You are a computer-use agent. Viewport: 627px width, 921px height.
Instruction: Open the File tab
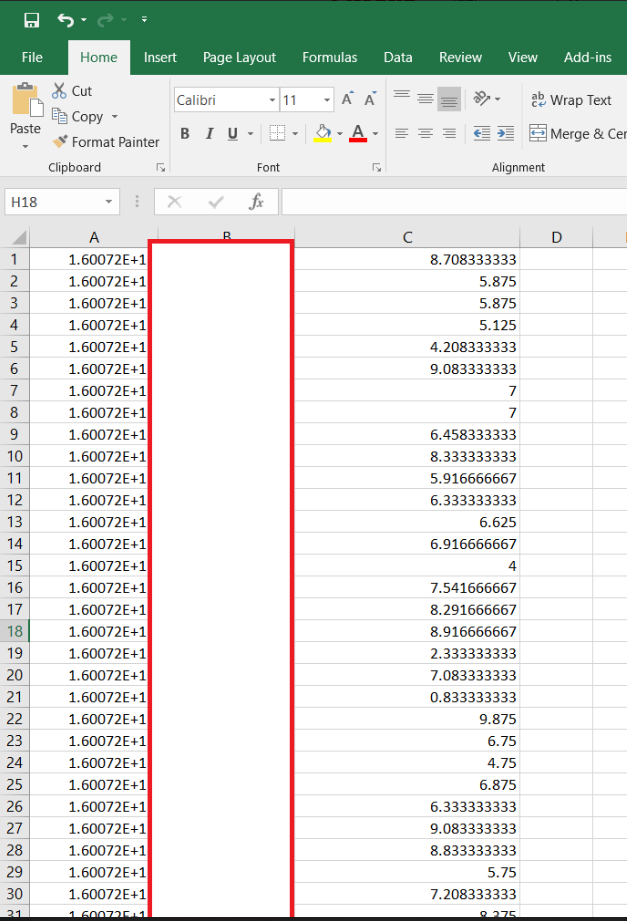32,57
